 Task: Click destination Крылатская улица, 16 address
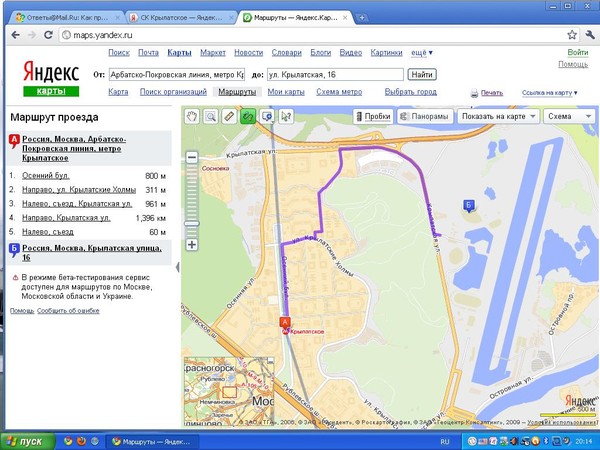click(x=92, y=253)
